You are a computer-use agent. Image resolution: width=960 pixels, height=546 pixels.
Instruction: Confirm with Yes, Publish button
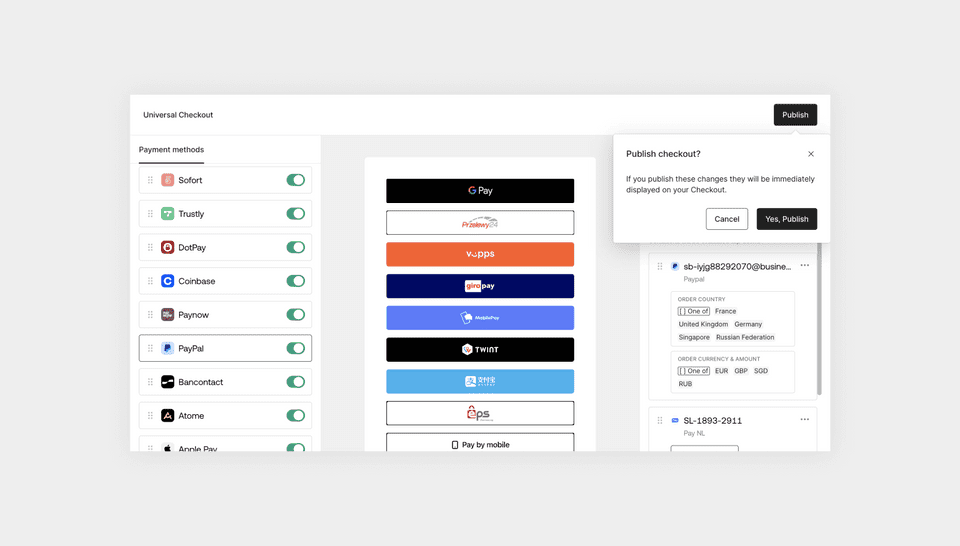[x=787, y=219]
